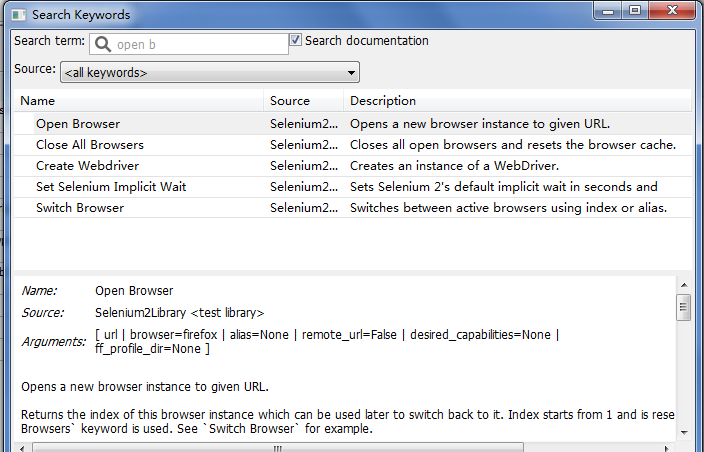Click the Search Keywords window icon

coord(19,15)
